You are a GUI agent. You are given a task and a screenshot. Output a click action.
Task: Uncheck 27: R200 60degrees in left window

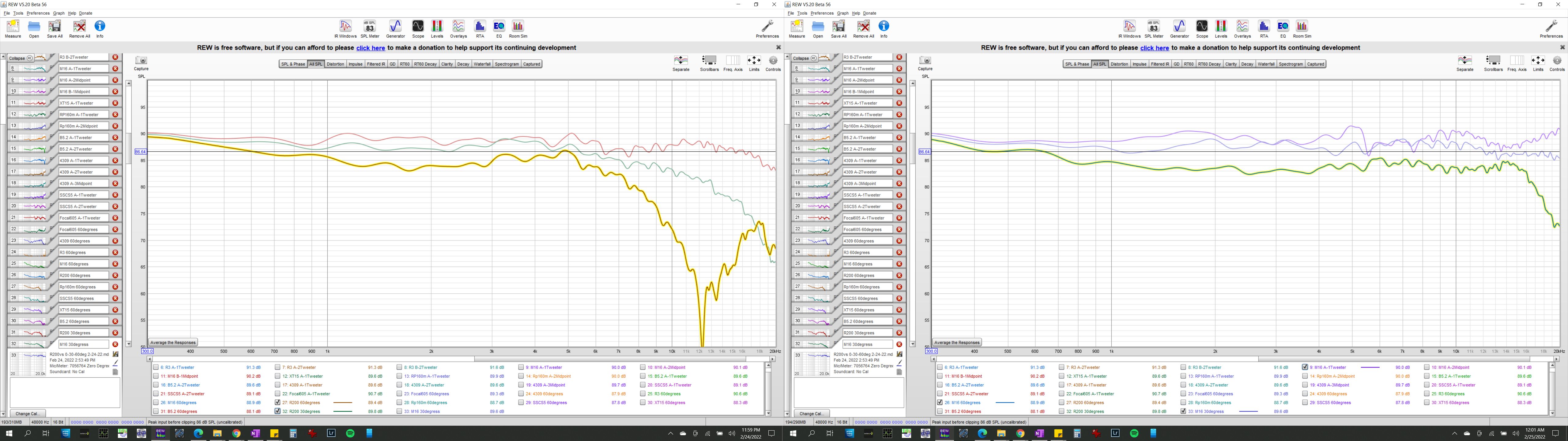pos(277,403)
